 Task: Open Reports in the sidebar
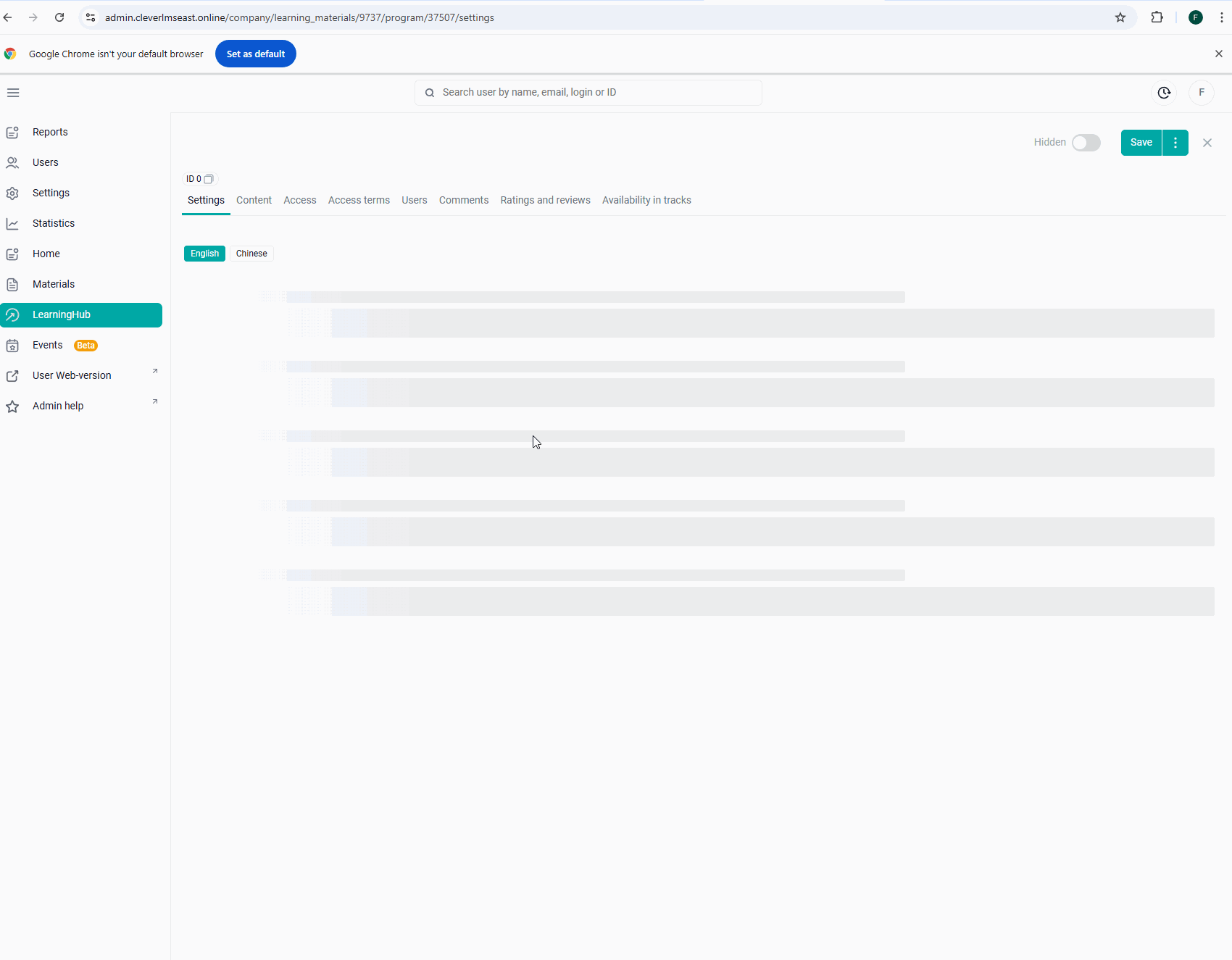[x=81, y=132]
